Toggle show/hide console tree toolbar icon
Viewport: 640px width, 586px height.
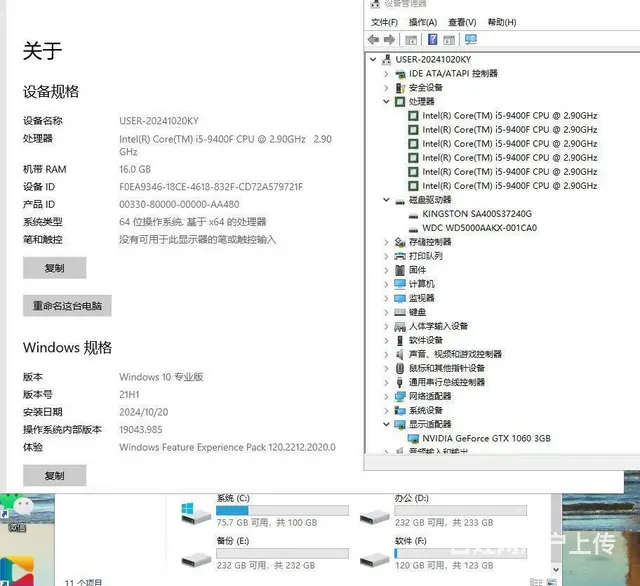tap(411, 40)
